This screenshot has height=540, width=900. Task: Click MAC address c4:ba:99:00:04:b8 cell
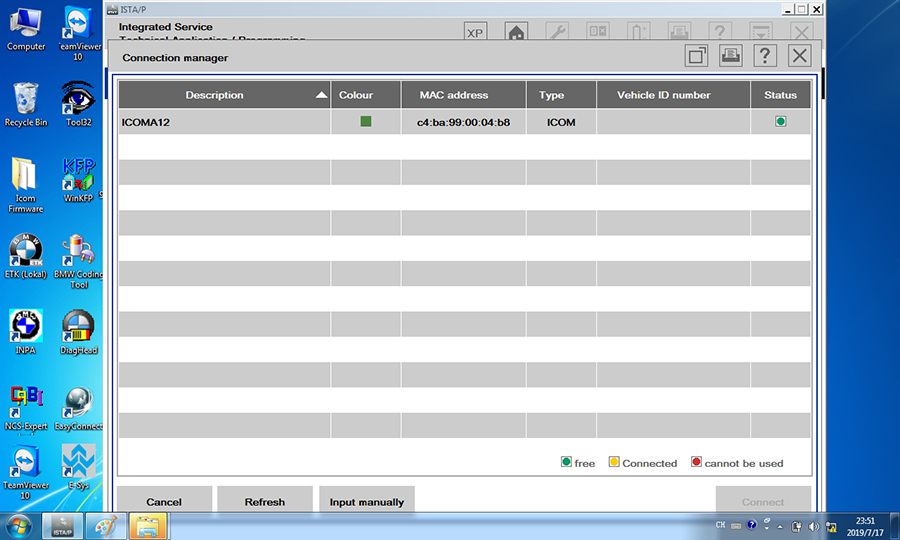[463, 122]
